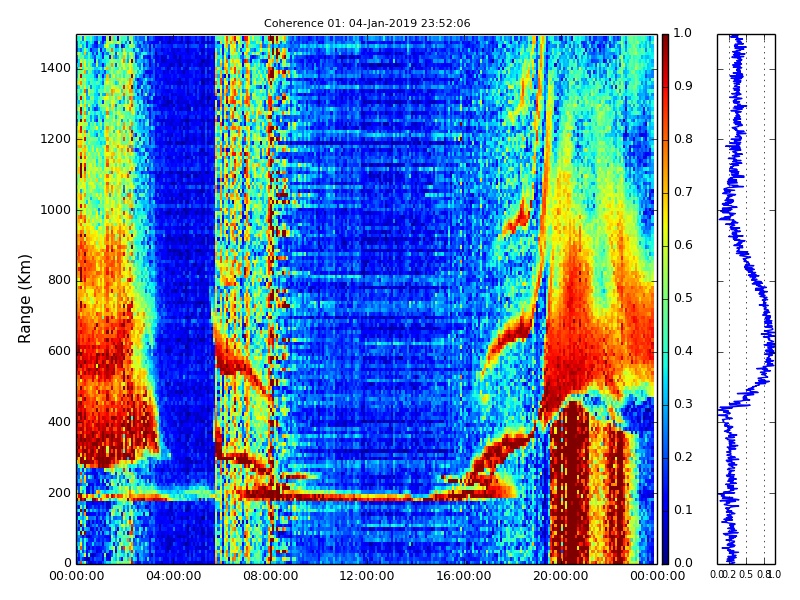Click the colorbar 1.0 value label
The image size is (800, 600).
tap(683, 33)
